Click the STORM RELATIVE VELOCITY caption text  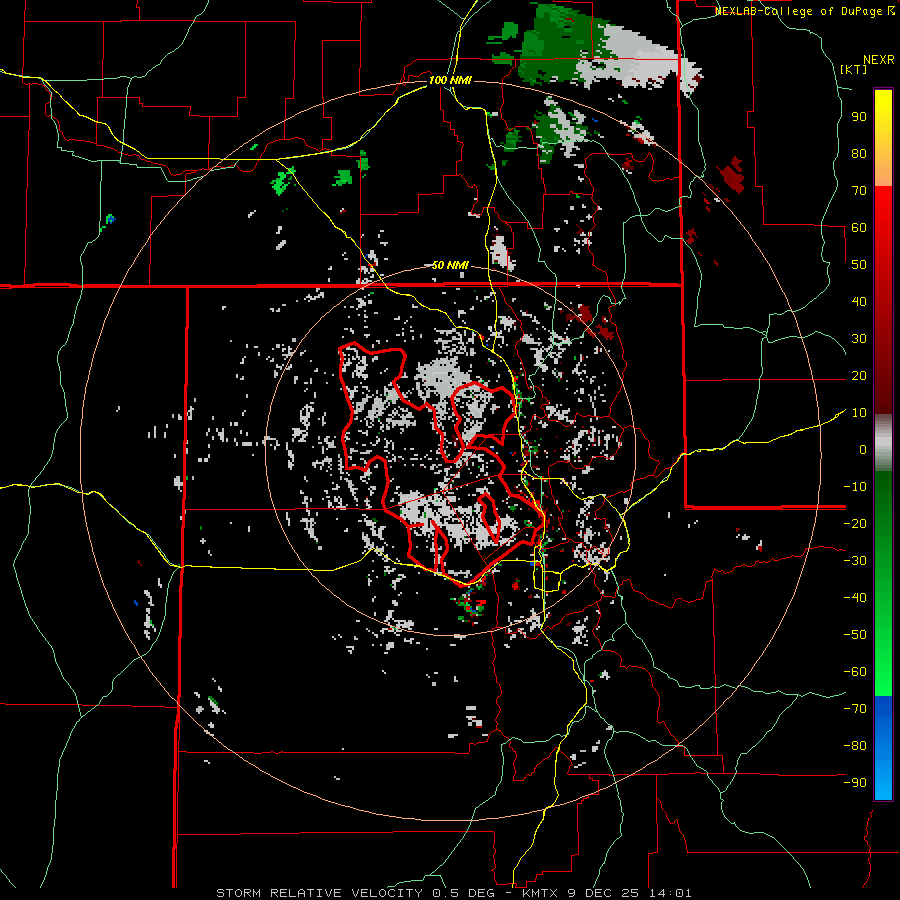click(x=319, y=893)
